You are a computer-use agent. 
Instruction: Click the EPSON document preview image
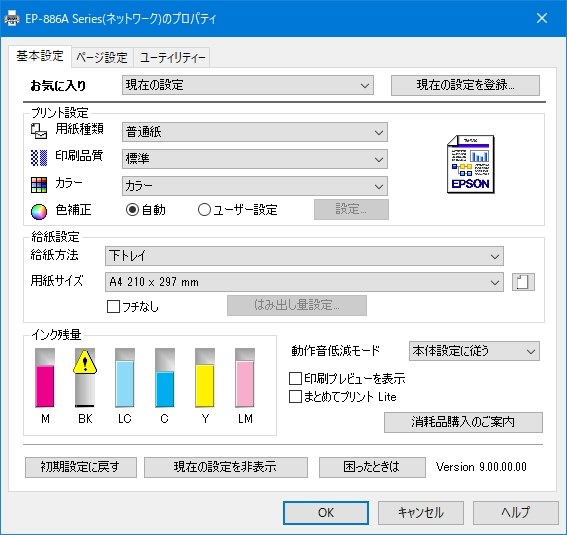[471, 164]
